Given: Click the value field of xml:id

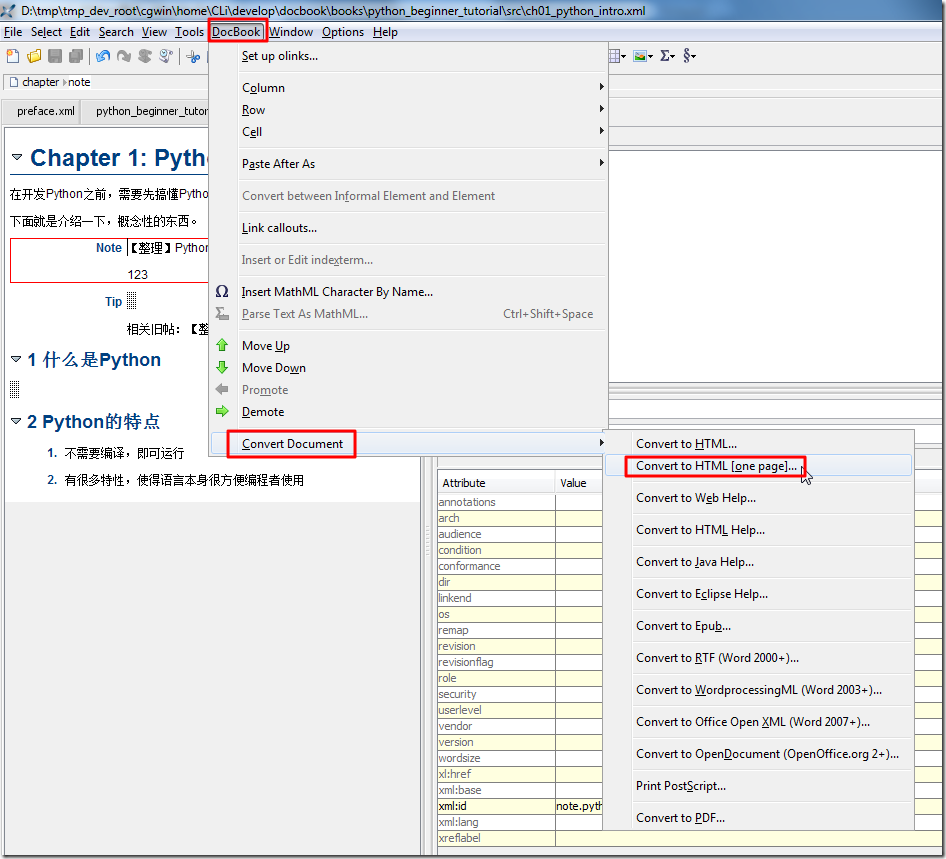Looking at the screenshot, I should pos(579,806).
